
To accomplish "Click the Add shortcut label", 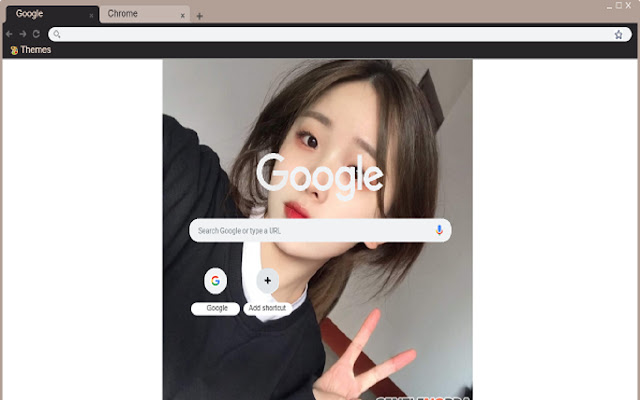I will point(268,309).
